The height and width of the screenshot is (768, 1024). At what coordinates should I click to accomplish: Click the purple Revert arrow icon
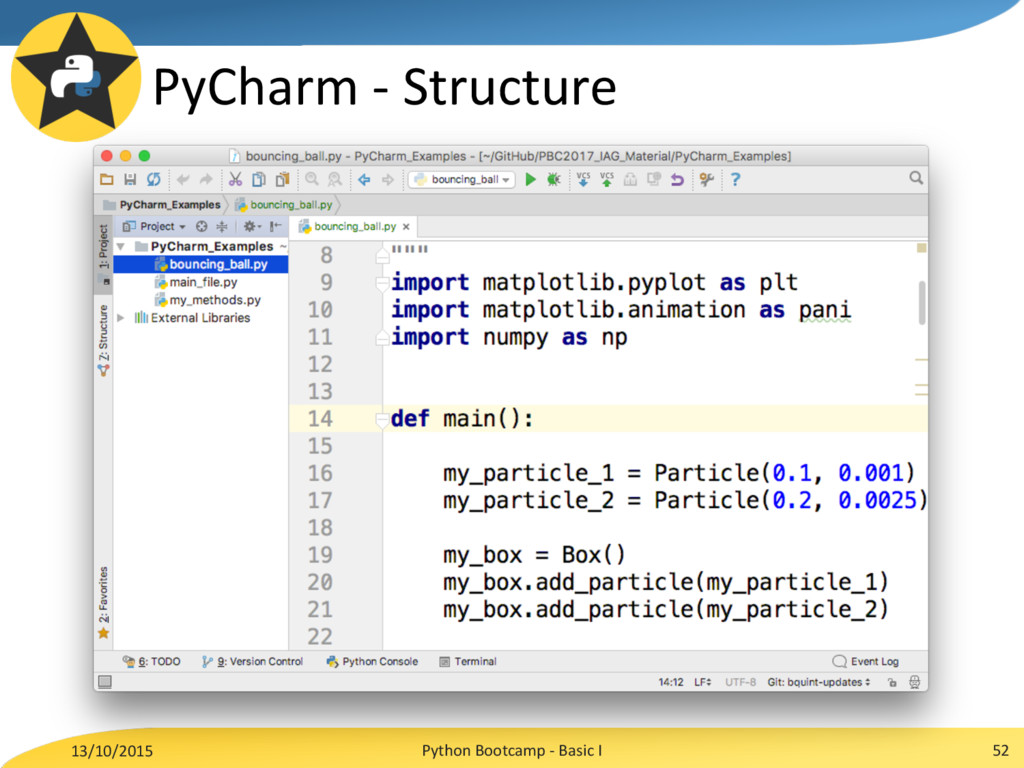coord(677,179)
